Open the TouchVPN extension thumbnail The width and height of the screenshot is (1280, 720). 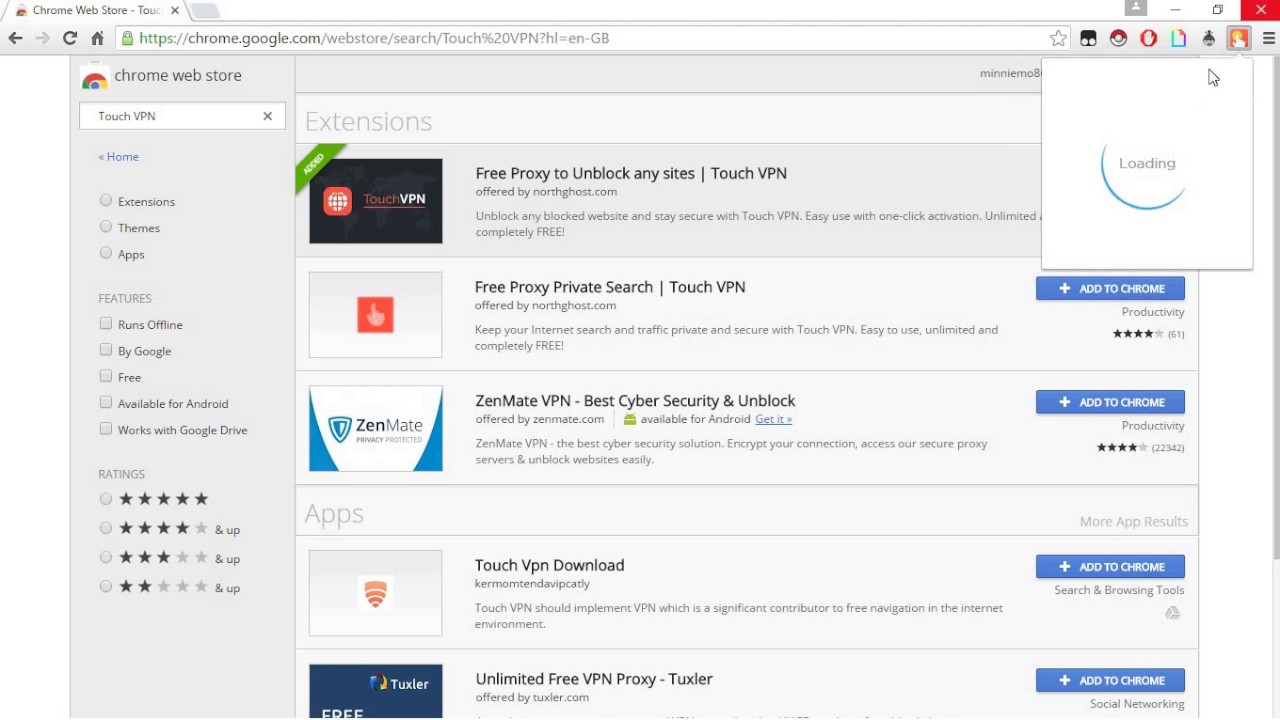375,200
